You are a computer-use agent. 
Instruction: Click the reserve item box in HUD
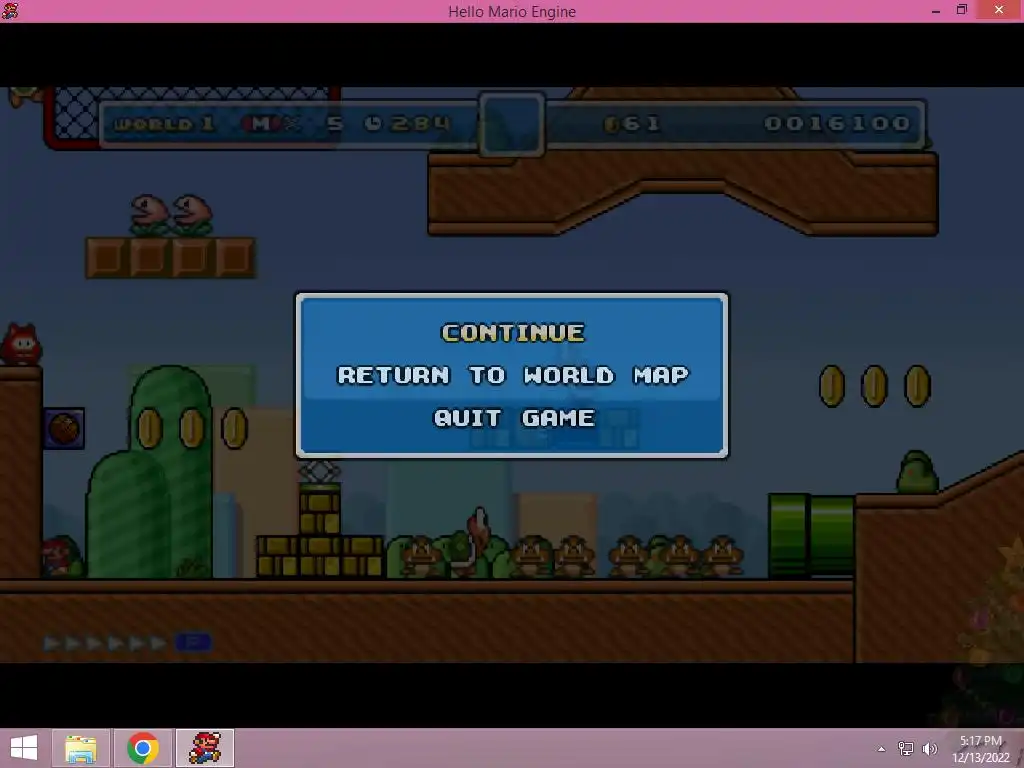512,124
